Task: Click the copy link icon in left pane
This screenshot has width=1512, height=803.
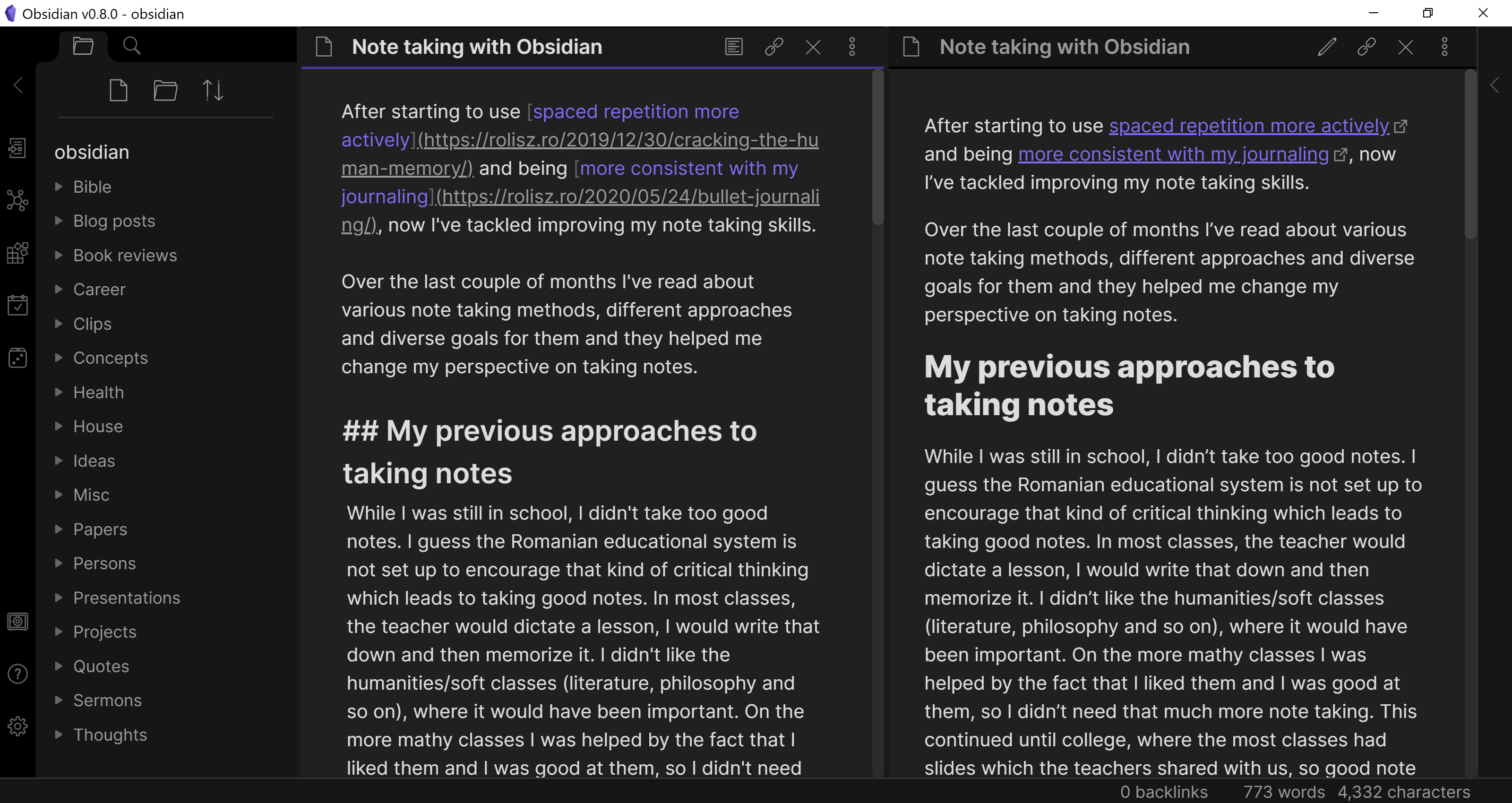Action: [x=774, y=47]
